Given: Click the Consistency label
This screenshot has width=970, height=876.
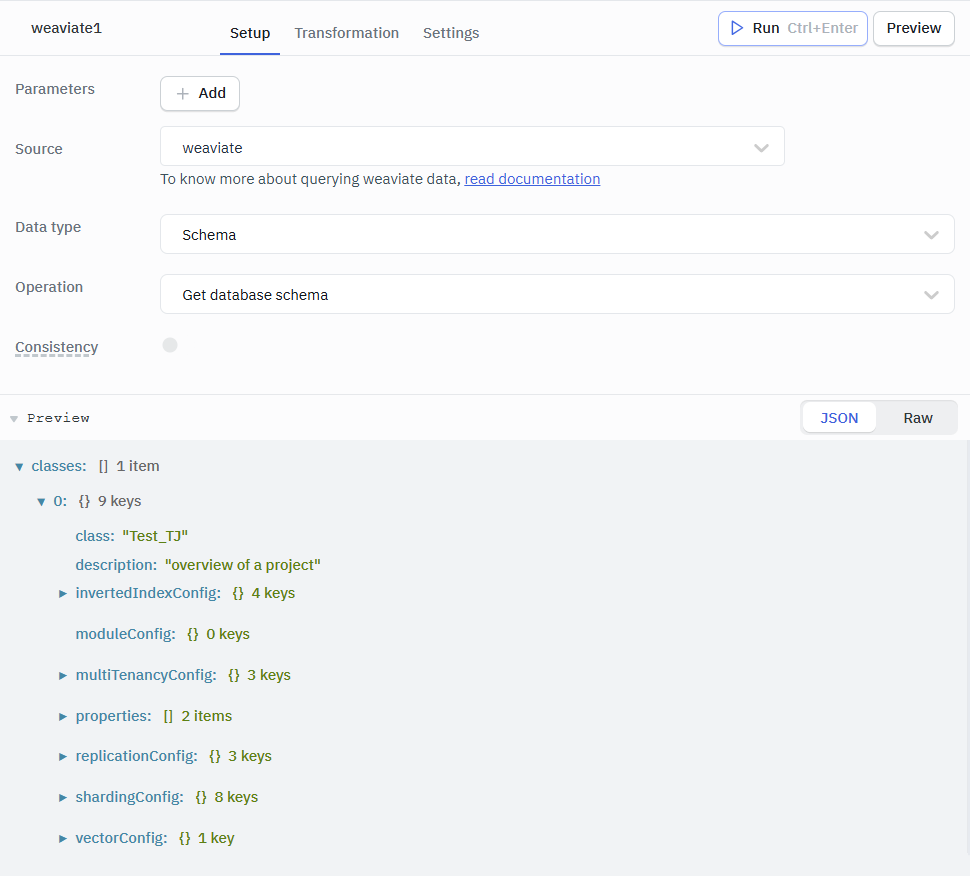Looking at the screenshot, I should coord(56,347).
